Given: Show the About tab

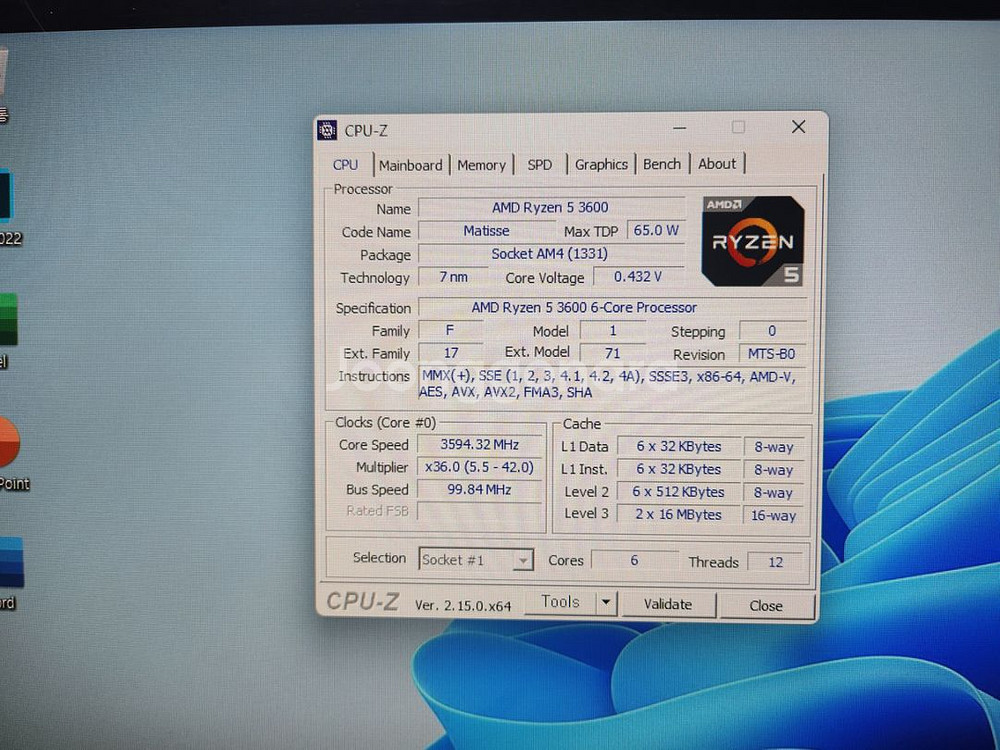Looking at the screenshot, I should (x=717, y=164).
